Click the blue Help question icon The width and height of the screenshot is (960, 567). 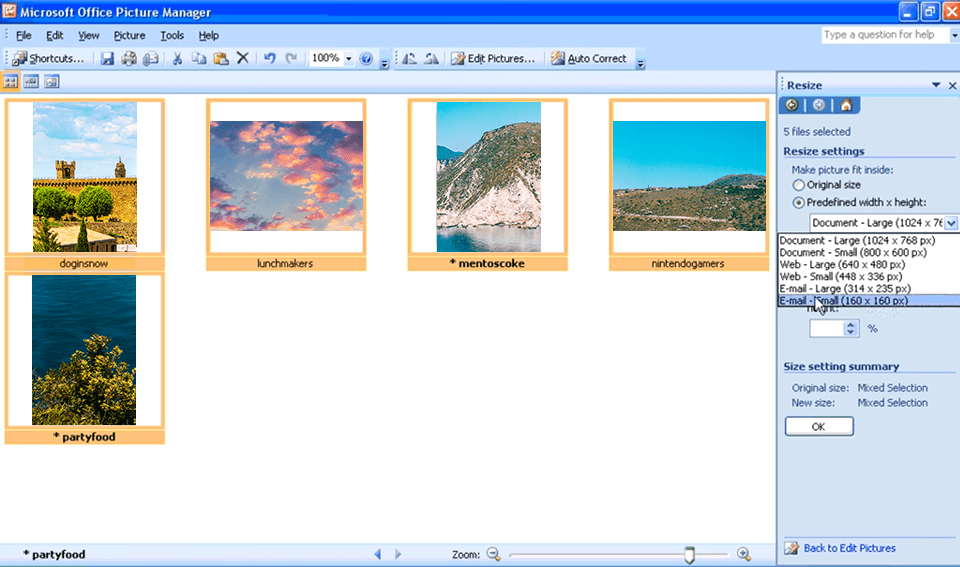point(366,58)
